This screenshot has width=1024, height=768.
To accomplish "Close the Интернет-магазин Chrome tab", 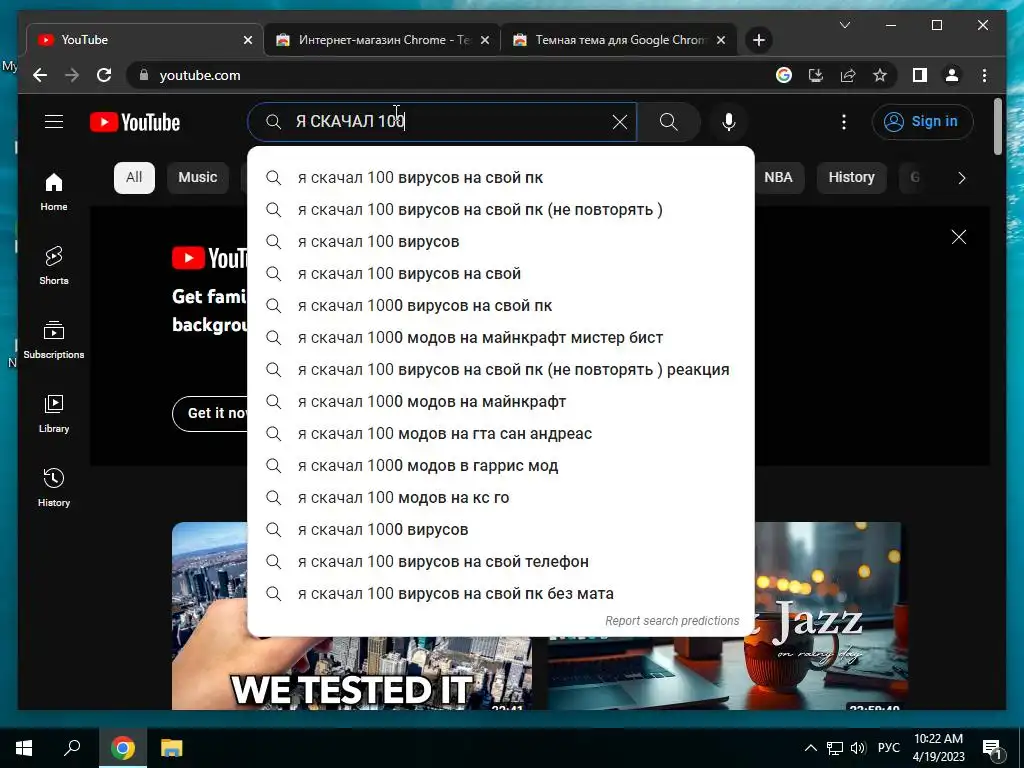I will click(x=485, y=40).
